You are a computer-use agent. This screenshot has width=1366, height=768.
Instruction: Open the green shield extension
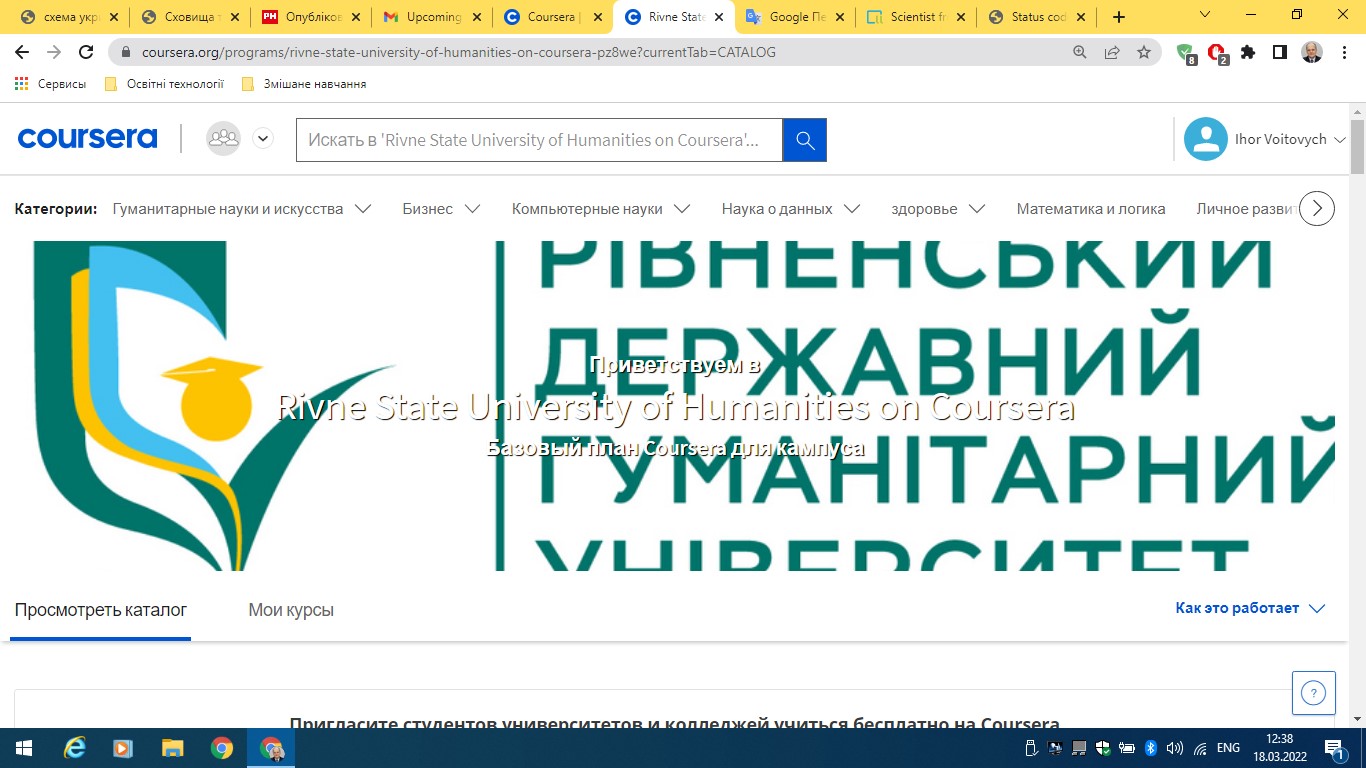coord(1186,53)
